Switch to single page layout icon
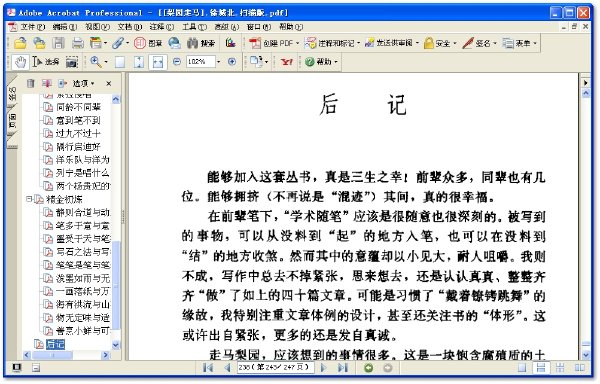600x384 pixels. (522, 368)
